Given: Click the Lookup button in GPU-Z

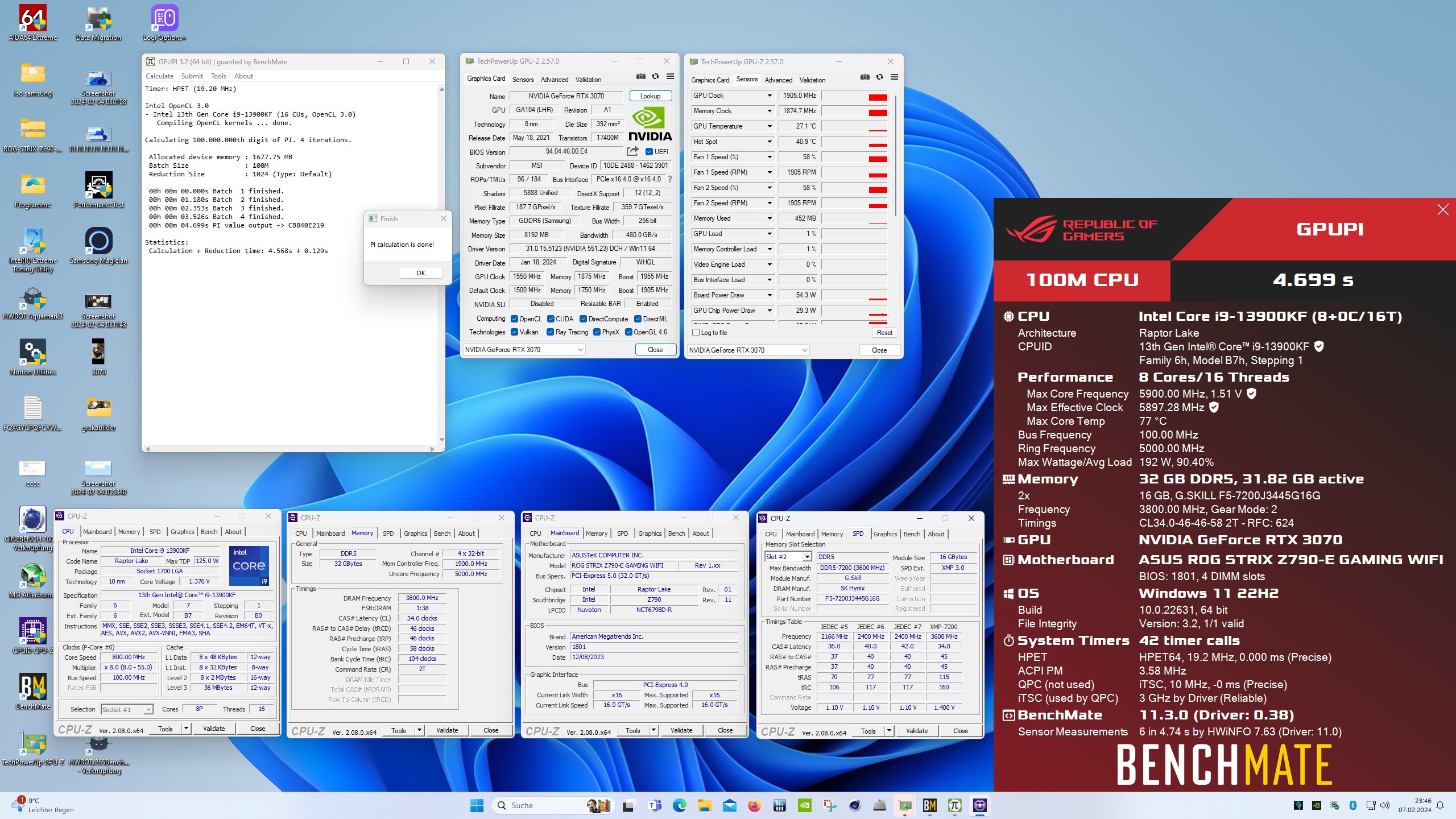Looking at the screenshot, I should [650, 96].
